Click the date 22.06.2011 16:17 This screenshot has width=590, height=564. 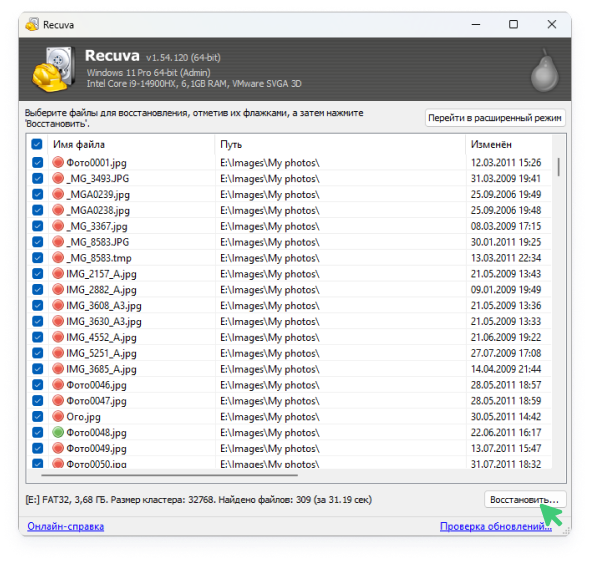click(506, 432)
